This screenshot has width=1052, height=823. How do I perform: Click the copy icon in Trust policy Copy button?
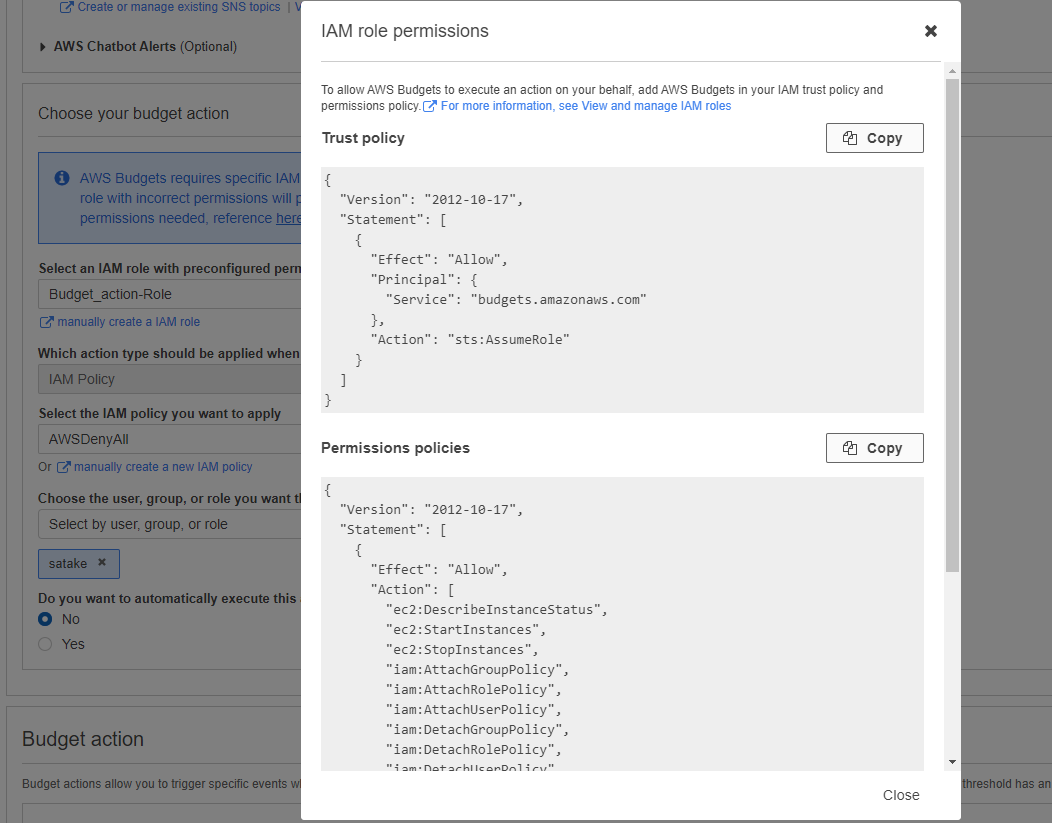850,138
